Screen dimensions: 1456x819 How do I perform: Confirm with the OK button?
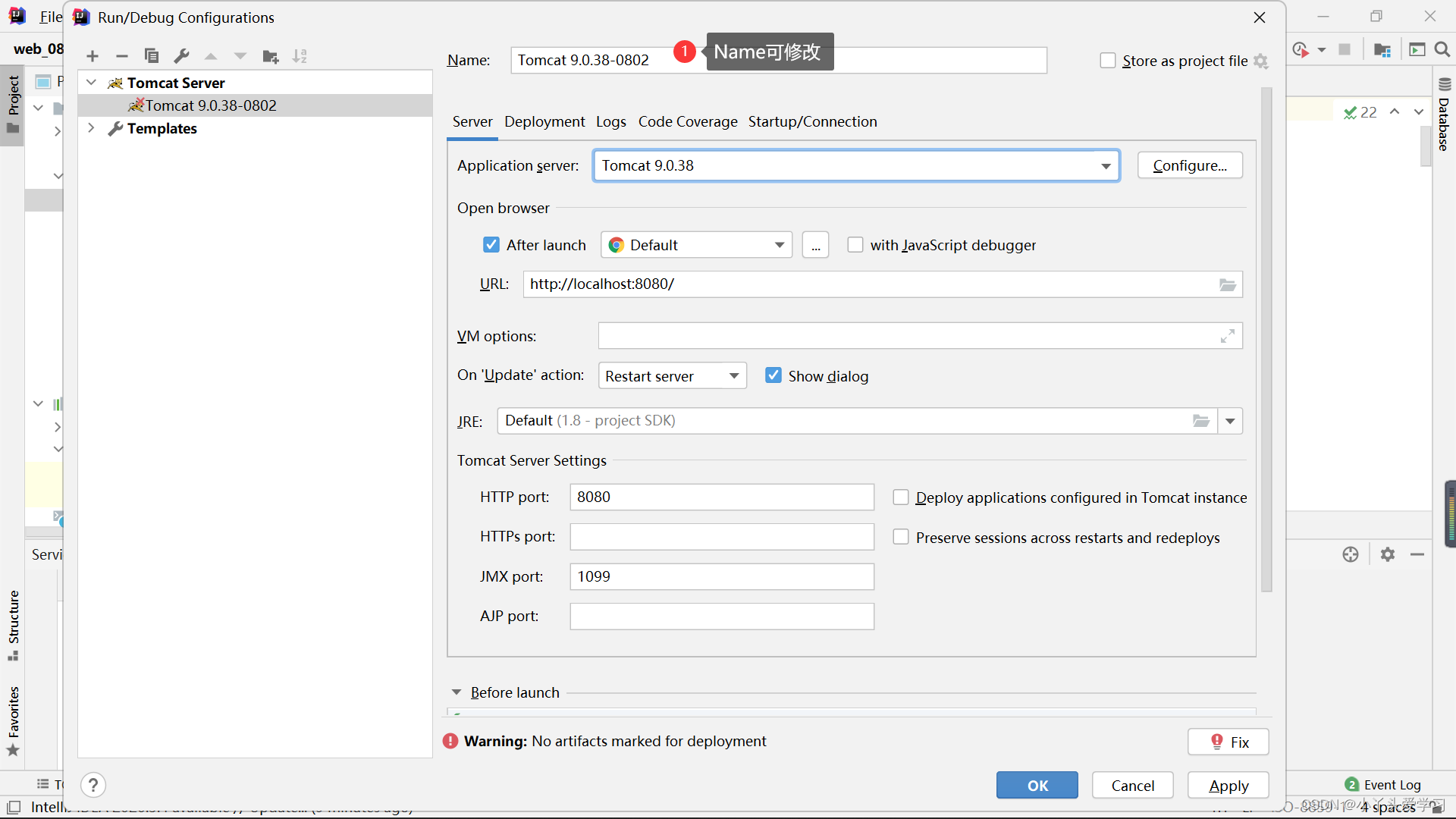tap(1037, 786)
